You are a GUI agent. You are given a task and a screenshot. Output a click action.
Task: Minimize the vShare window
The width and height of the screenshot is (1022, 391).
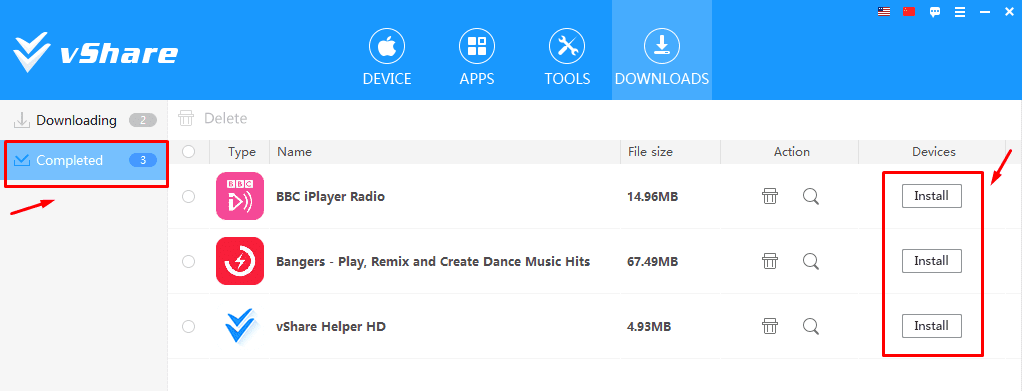pyautogui.click(x=985, y=12)
